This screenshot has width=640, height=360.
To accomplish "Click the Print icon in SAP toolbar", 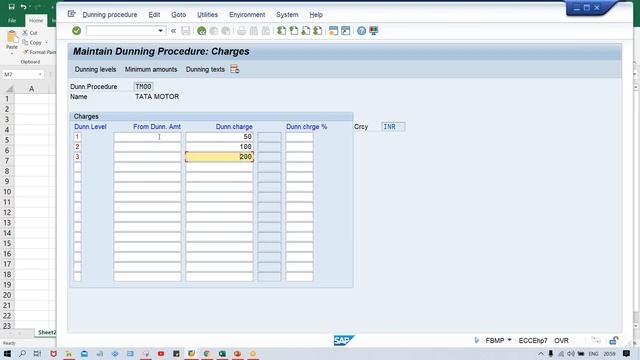I will (x=241, y=31).
